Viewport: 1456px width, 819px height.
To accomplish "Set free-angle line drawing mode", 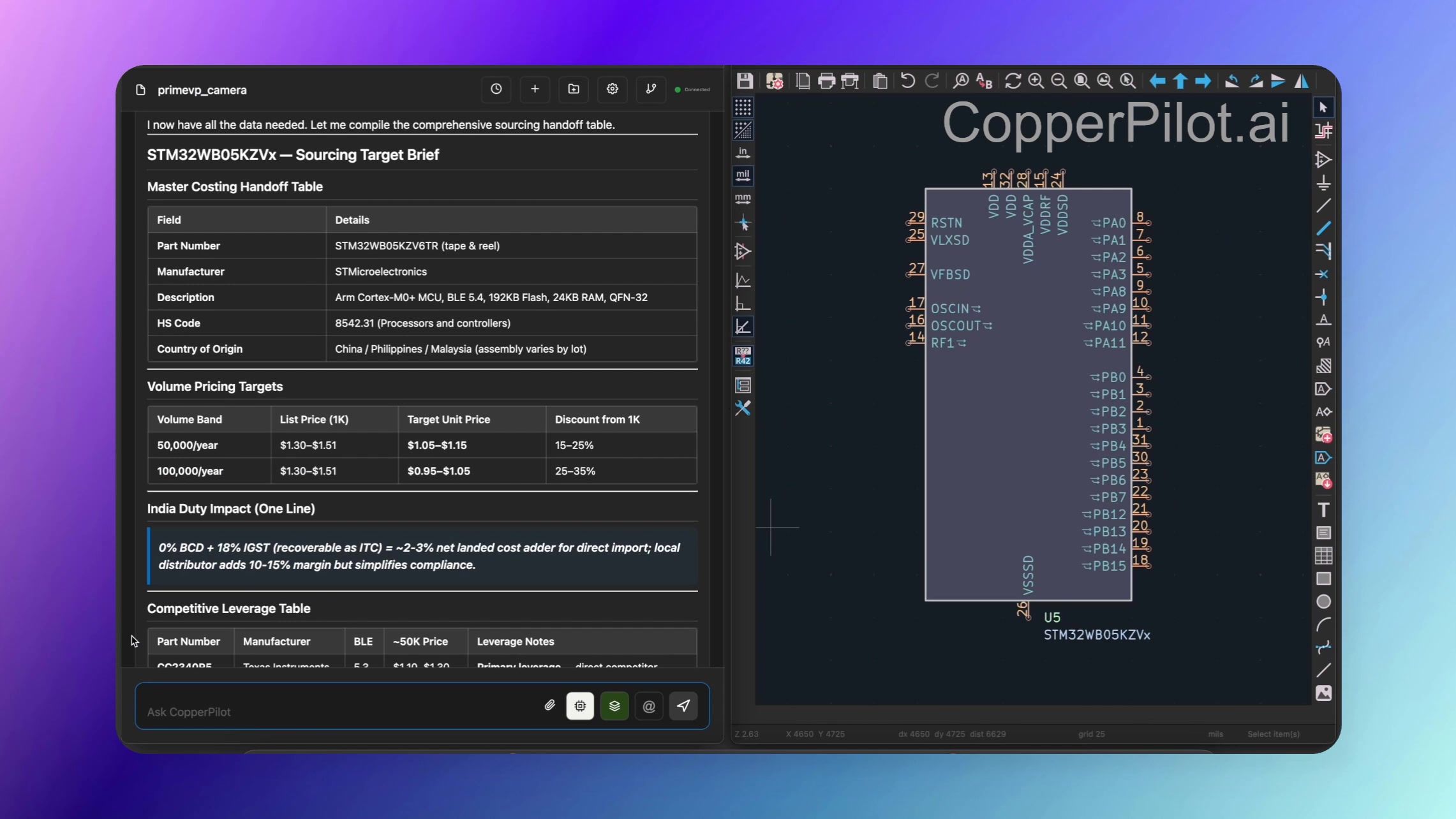I will tap(743, 280).
